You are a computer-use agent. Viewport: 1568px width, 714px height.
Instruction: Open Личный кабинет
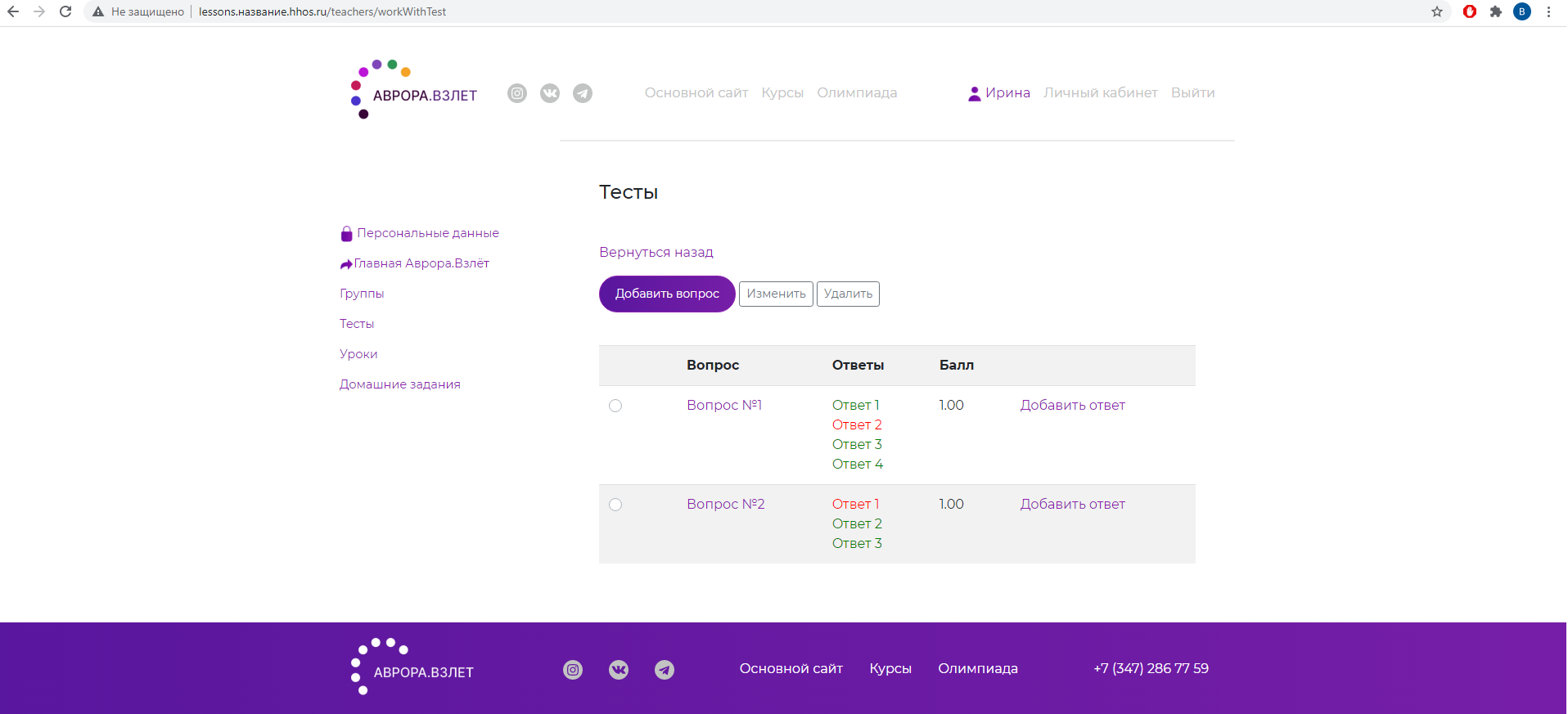point(1101,93)
